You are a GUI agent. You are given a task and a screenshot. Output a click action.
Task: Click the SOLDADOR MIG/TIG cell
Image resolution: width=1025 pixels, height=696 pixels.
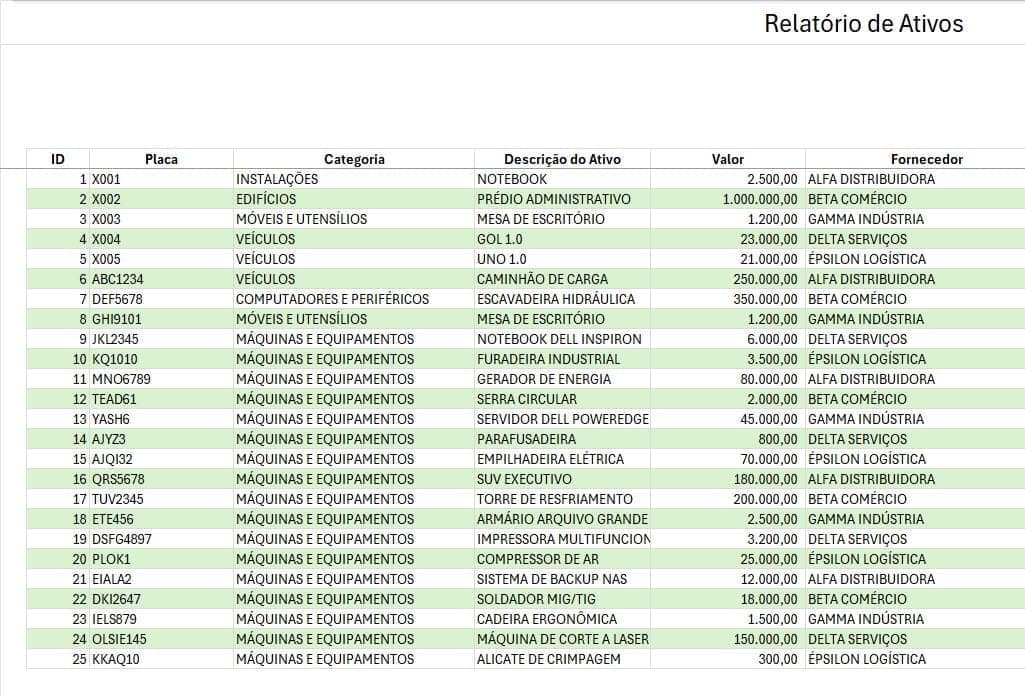(x=562, y=599)
